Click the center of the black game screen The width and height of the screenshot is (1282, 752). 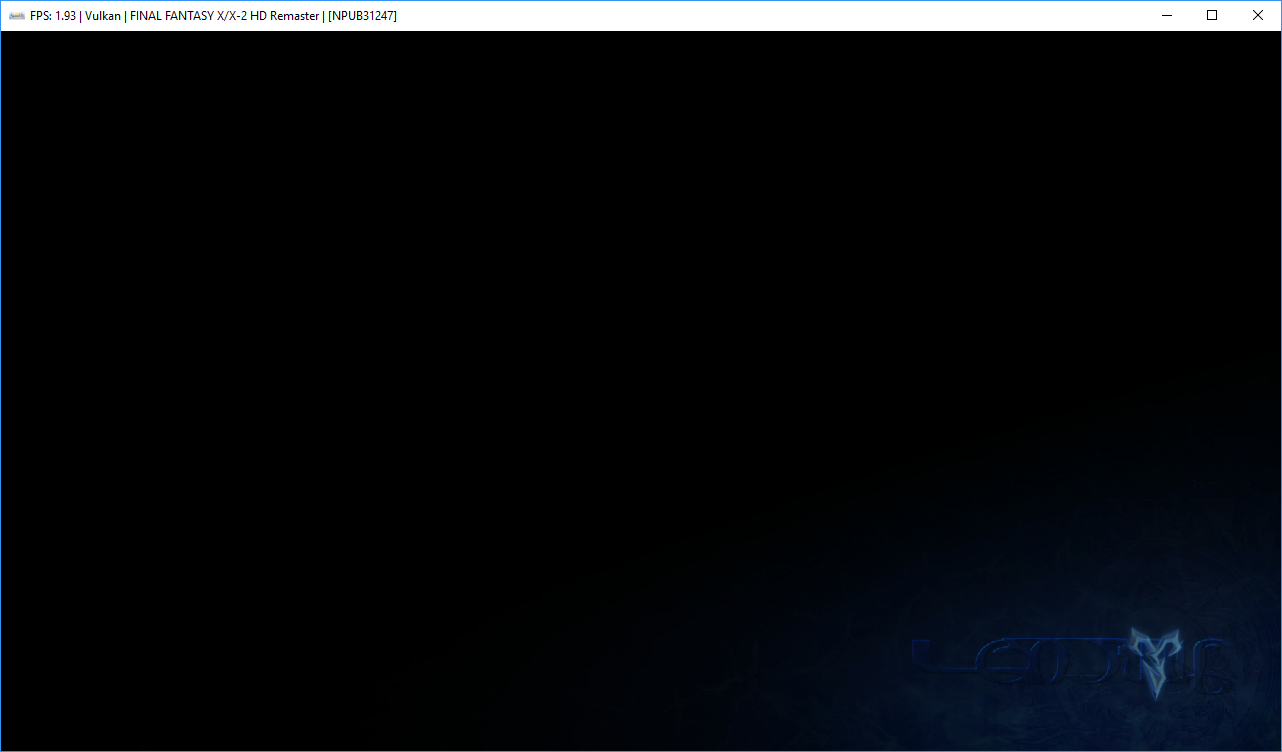tap(640, 390)
